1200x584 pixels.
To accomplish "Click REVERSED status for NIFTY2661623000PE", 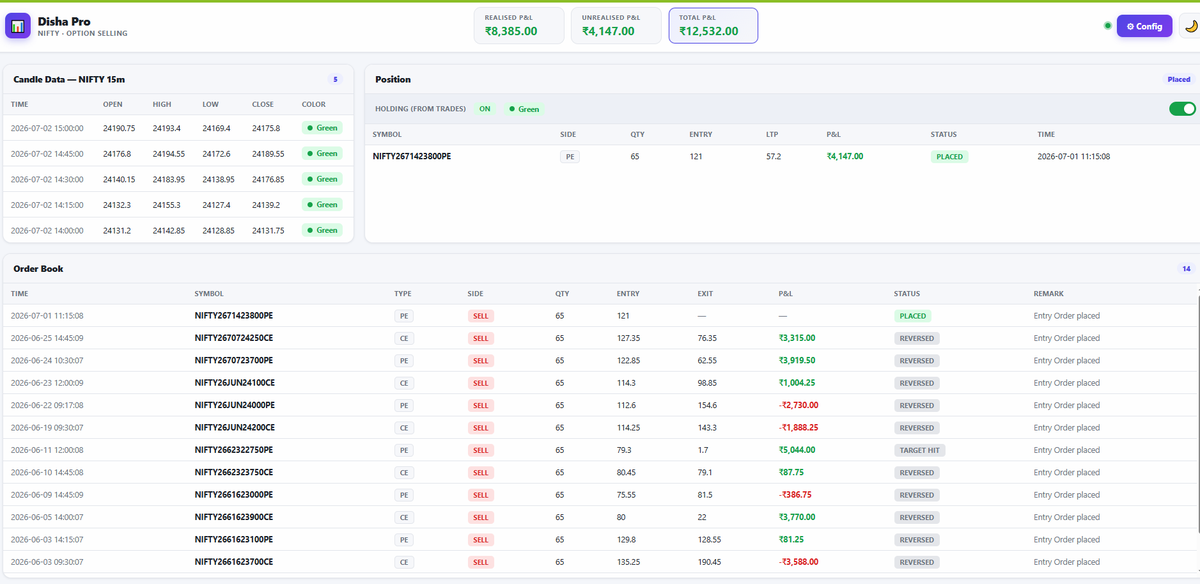I will [x=916, y=495].
